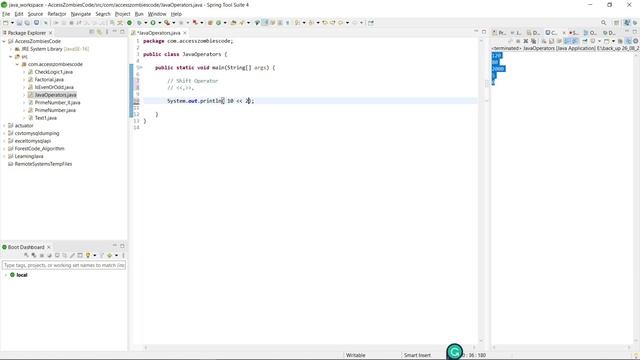Select the Boot Dashboard view tab
The height and width of the screenshot is (360, 640).
pyautogui.click(x=26, y=247)
